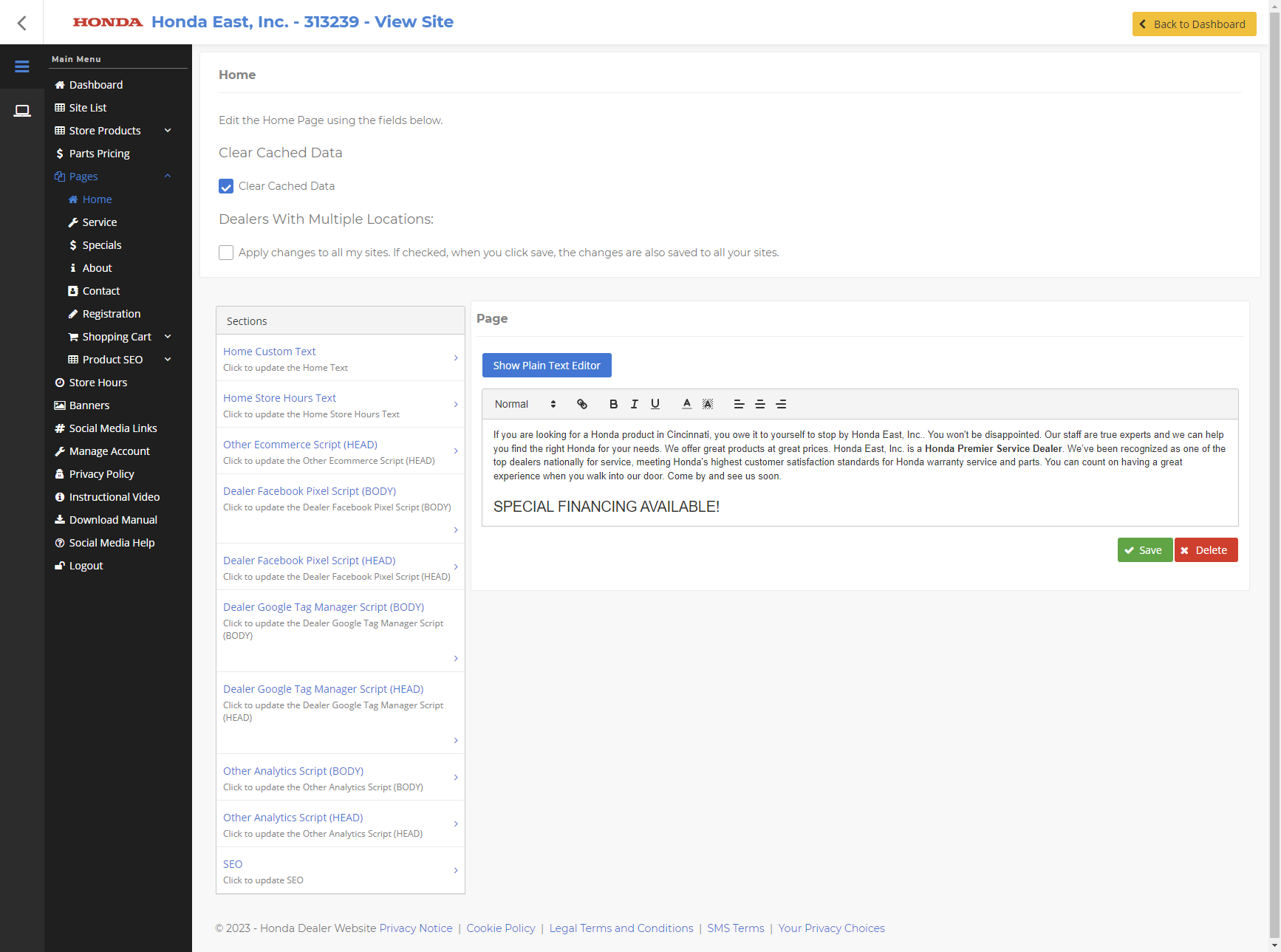Click the vertical page scrollbar

click(1274, 476)
